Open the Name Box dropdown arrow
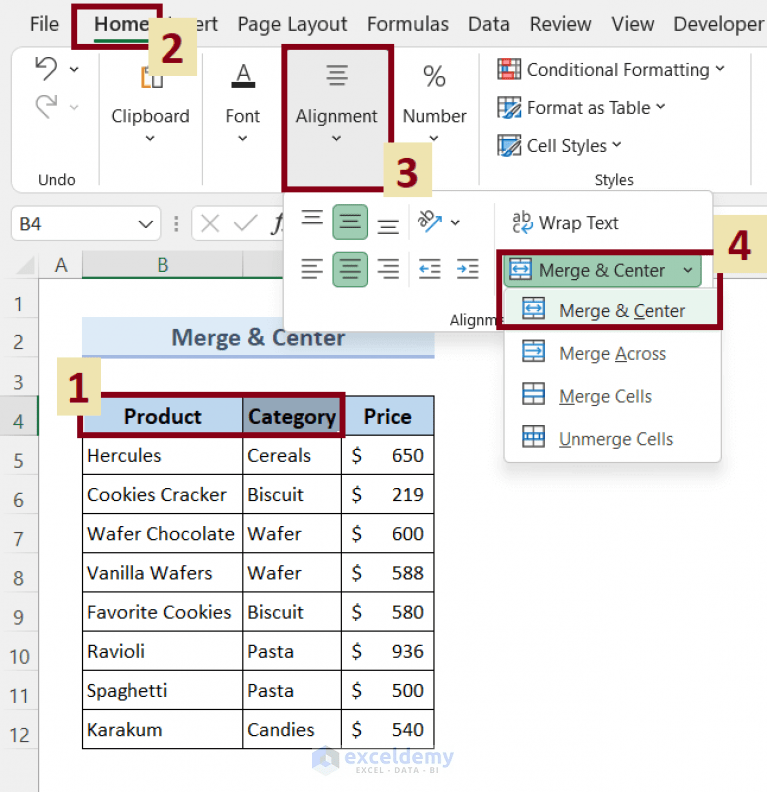Image resolution: width=767 pixels, height=792 pixels. 146,224
